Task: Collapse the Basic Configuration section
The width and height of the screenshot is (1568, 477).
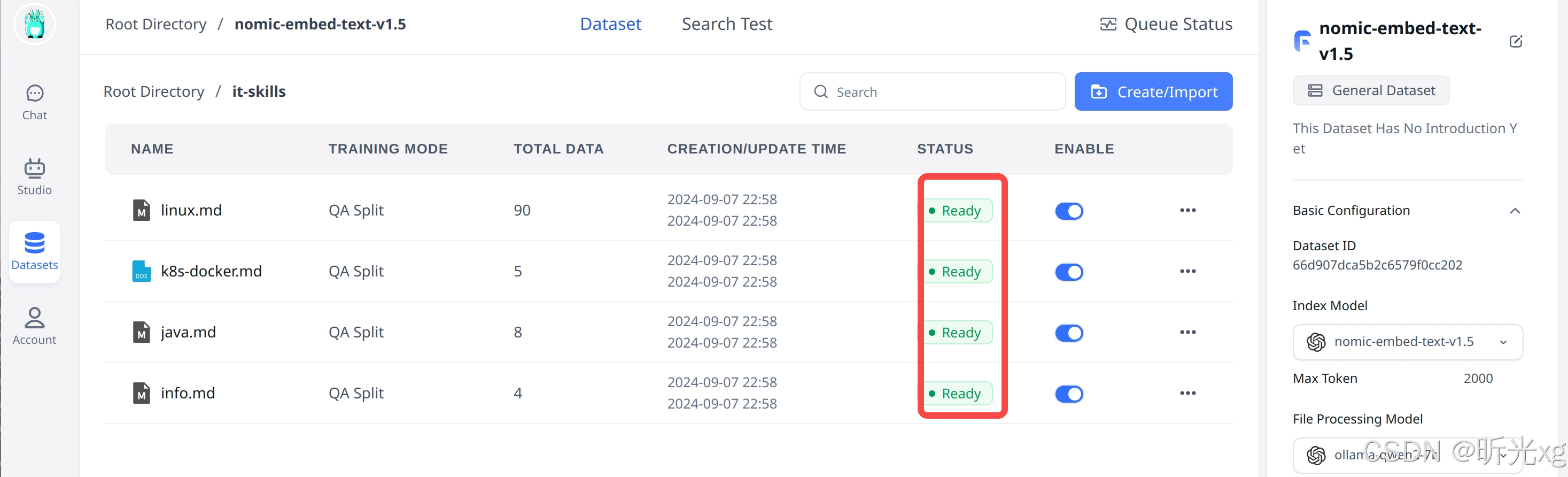Action: coord(1515,211)
